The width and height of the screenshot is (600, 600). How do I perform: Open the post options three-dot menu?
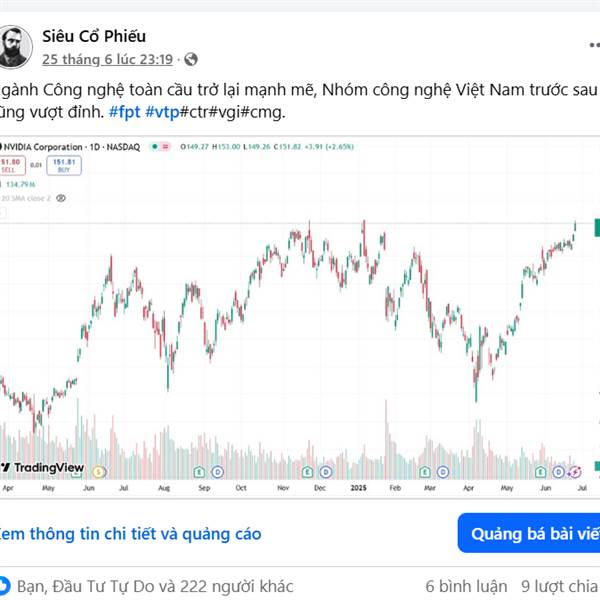(595, 45)
